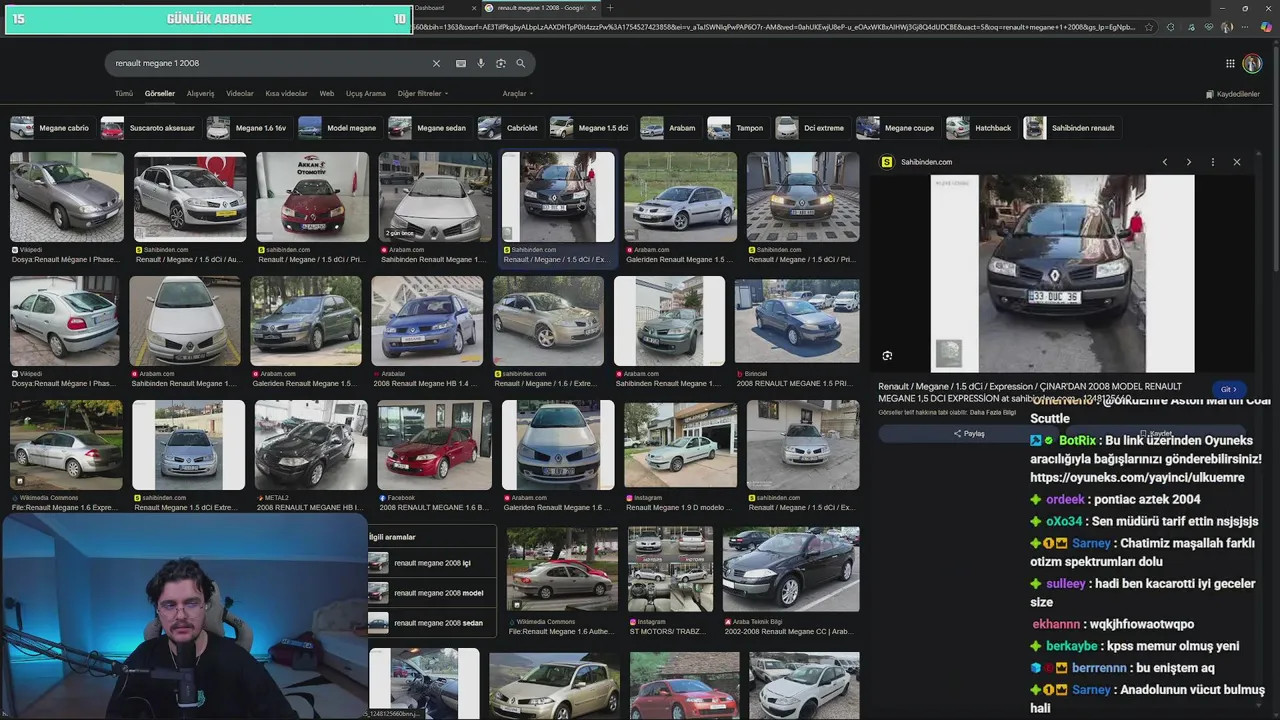Open the Google account avatar
The image size is (1280, 720).
1252,63
